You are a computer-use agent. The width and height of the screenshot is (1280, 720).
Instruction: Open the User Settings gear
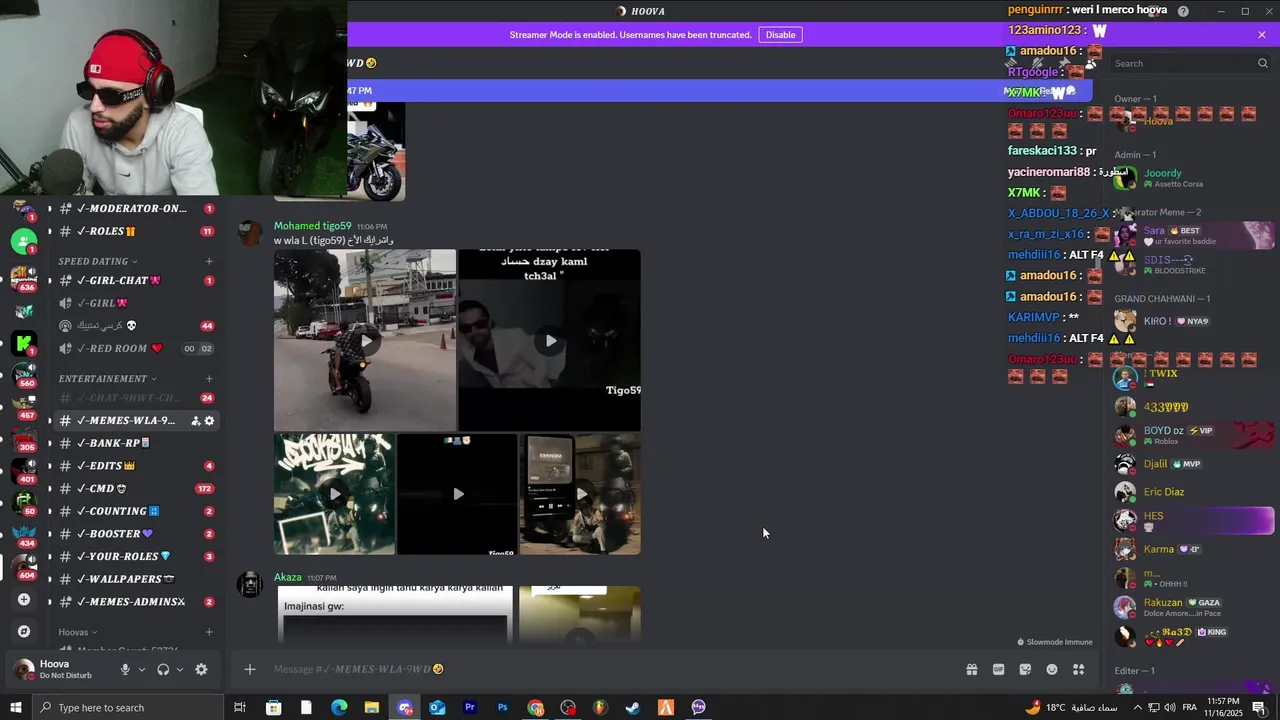tap(201, 670)
